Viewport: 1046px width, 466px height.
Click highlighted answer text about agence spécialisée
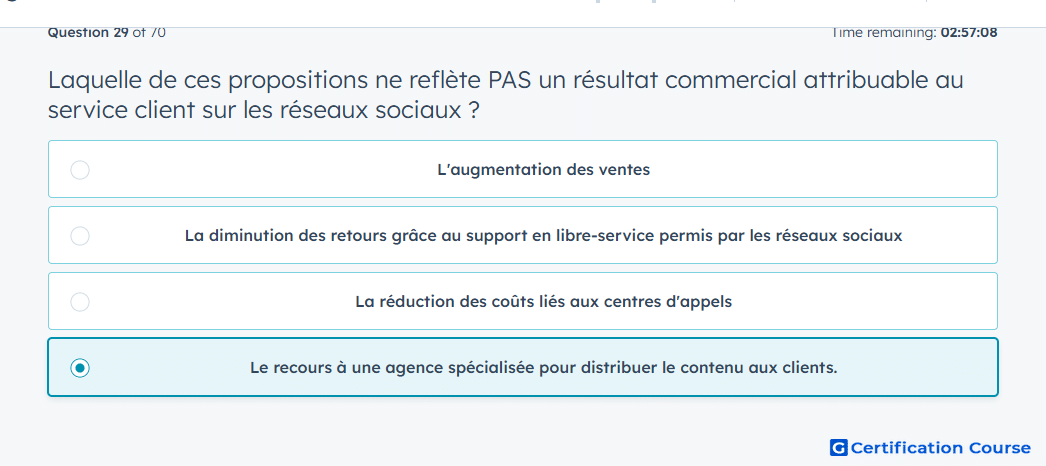pyautogui.click(x=543, y=368)
